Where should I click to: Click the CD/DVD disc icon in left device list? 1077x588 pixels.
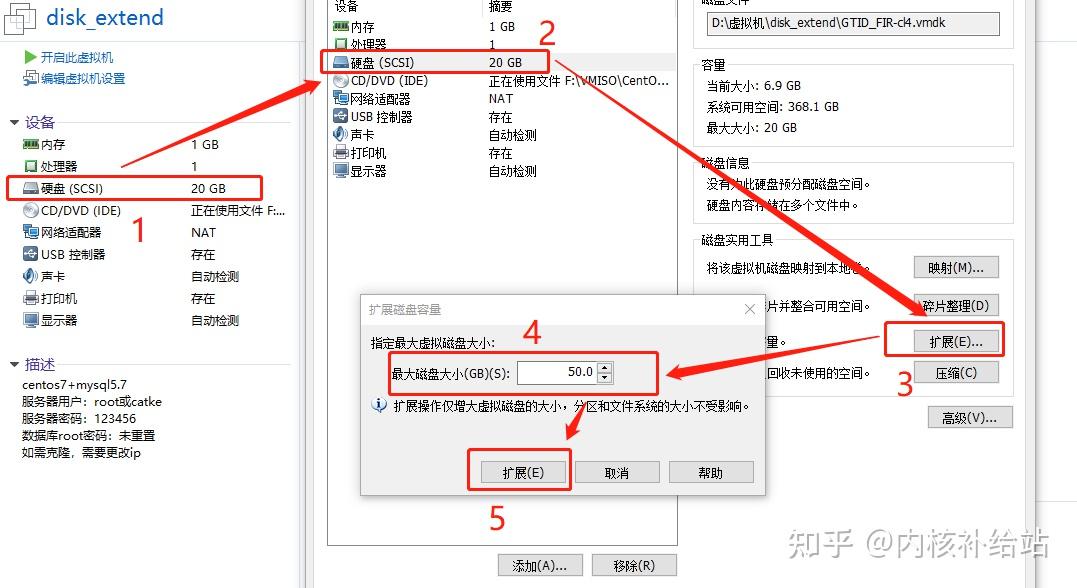[30, 210]
